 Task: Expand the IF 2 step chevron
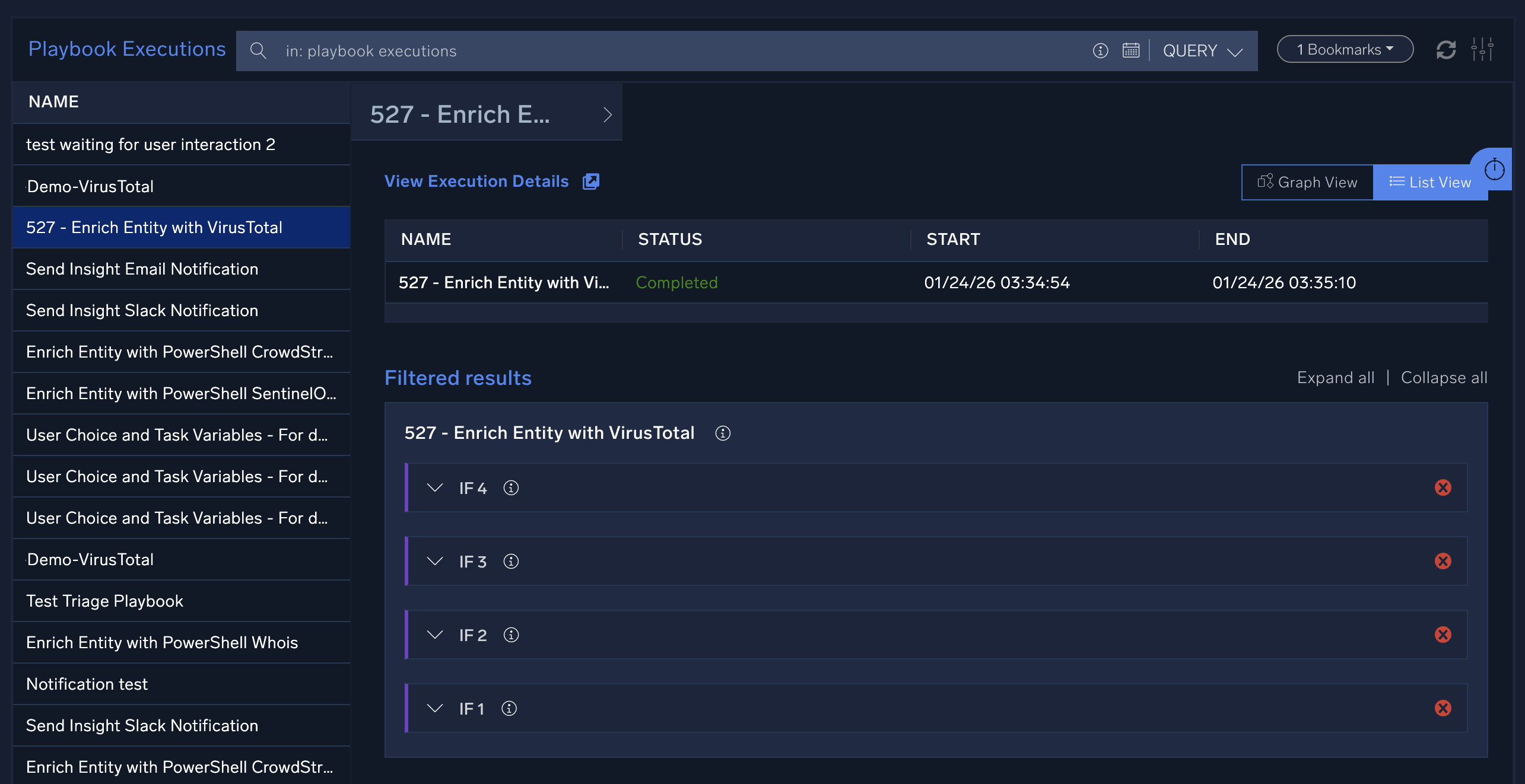pyautogui.click(x=435, y=635)
